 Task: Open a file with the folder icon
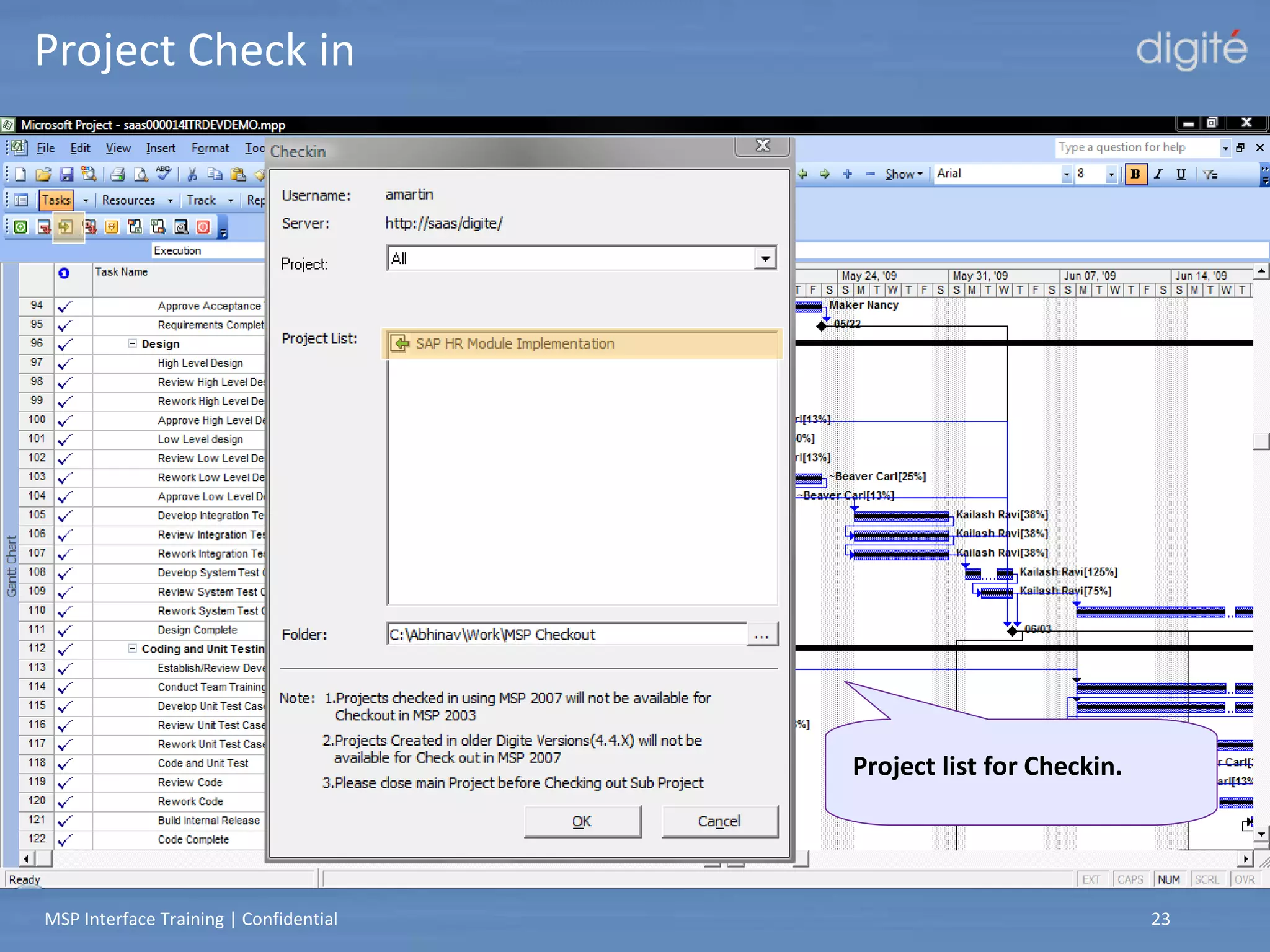tap(43, 174)
